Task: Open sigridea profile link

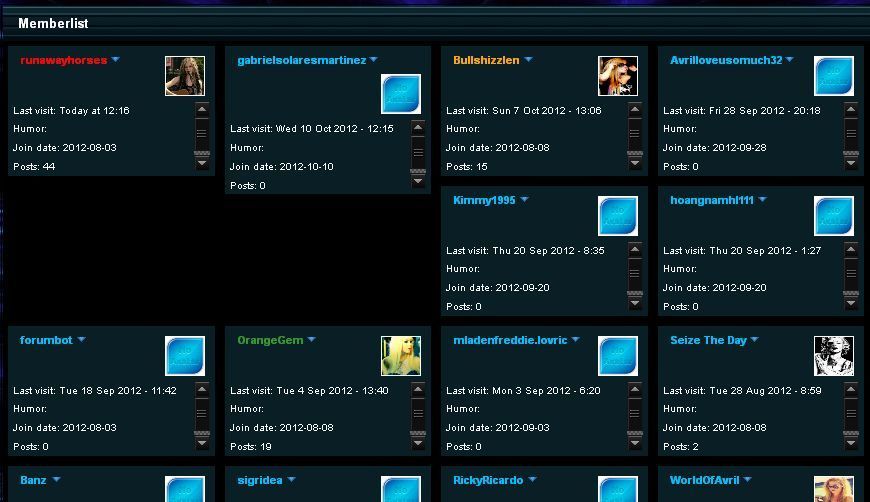Action: coord(260,480)
